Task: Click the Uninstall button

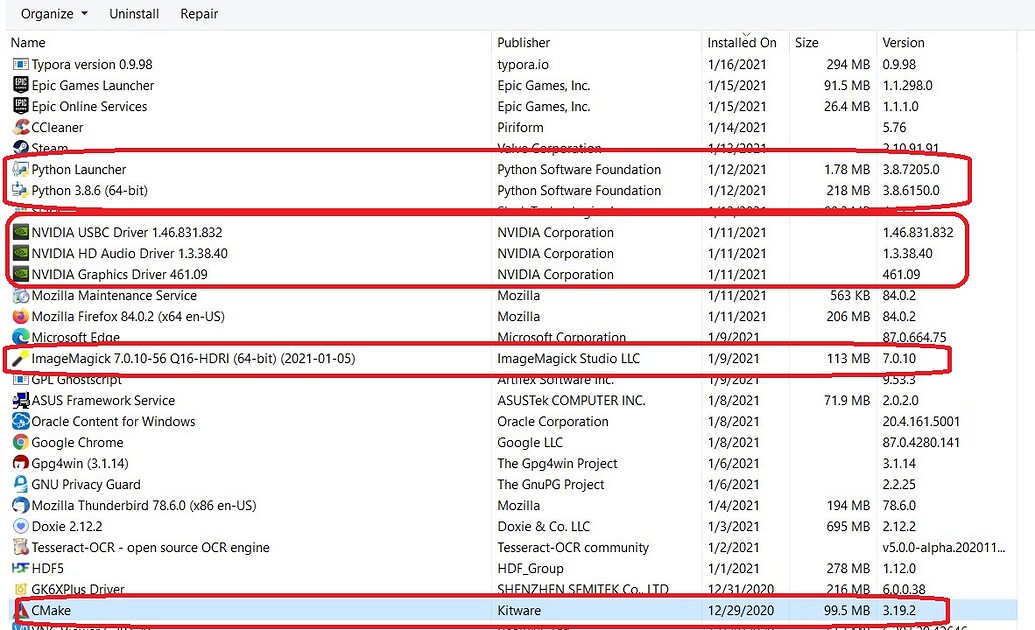Action: (x=135, y=14)
